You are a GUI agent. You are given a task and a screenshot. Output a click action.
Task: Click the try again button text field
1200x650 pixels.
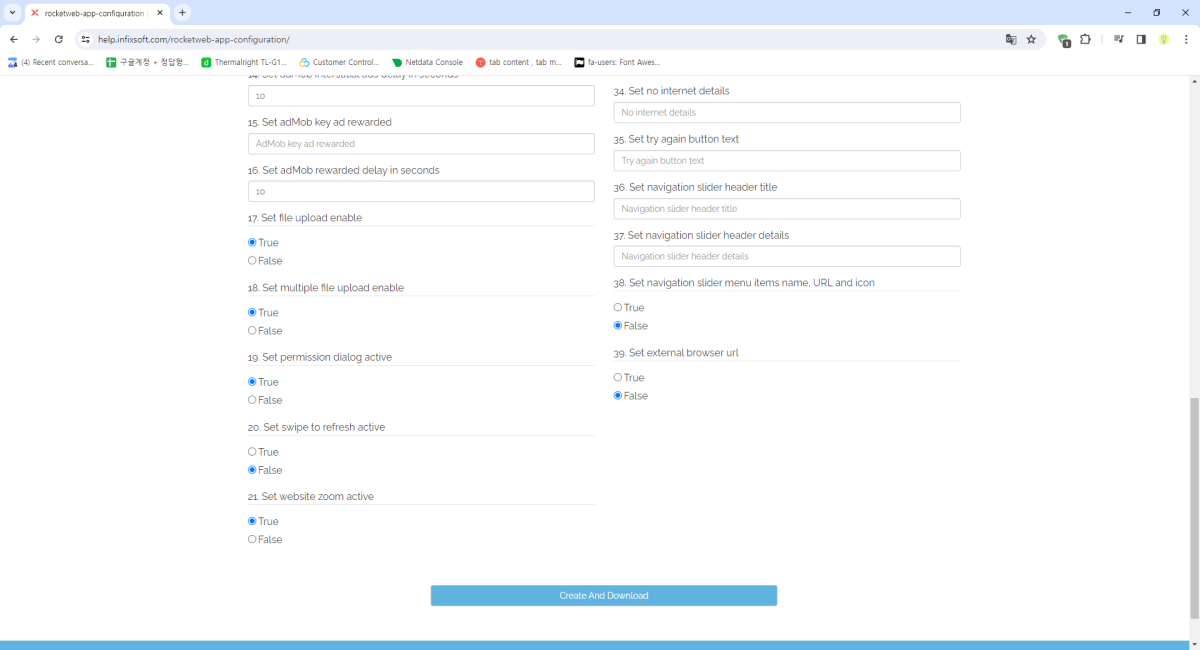pos(786,161)
